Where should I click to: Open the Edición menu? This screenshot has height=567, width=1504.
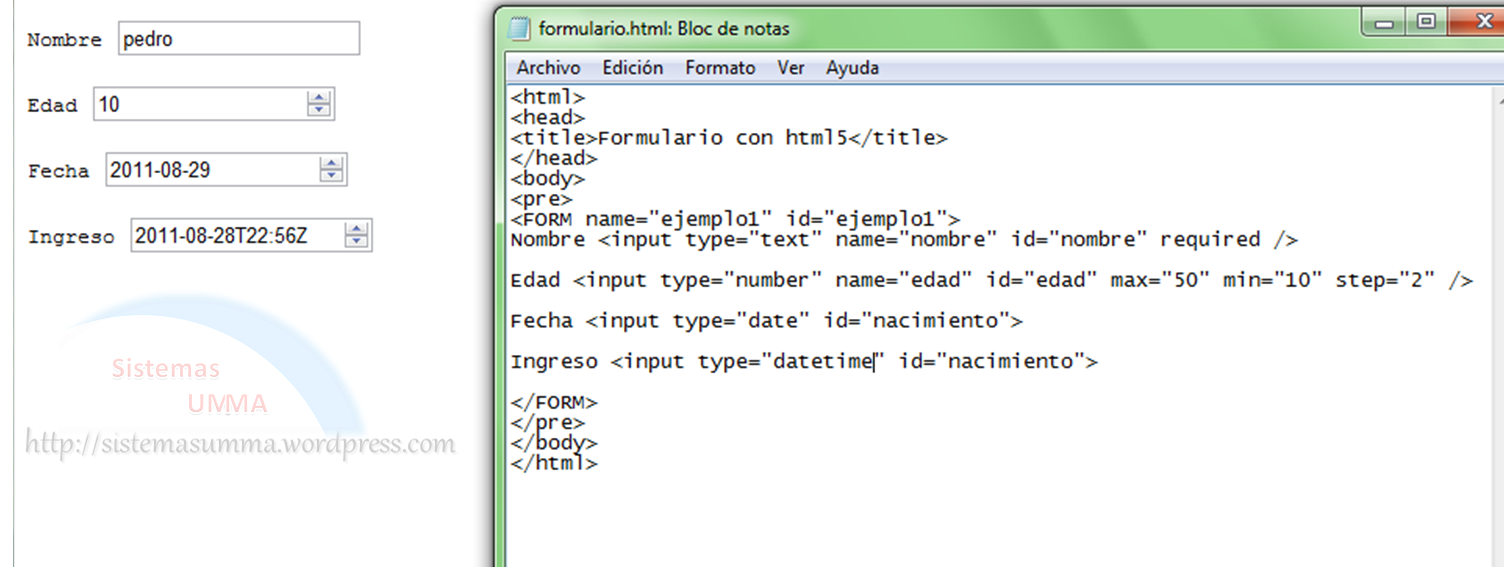point(632,68)
